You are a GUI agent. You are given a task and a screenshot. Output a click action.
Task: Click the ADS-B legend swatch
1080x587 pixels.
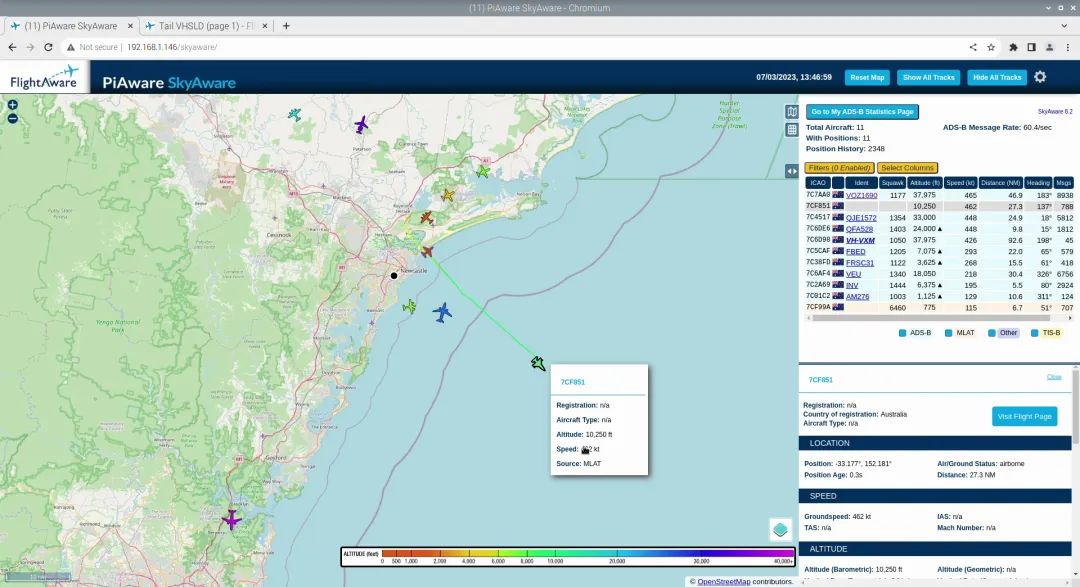[x=902, y=333]
